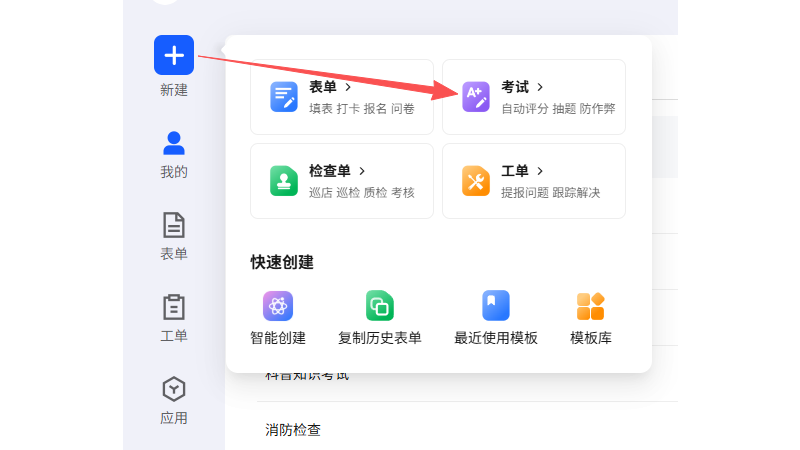Image resolution: width=800 pixels, height=450 pixels.
Task: Open the 模板库 tiles icon
Action: [x=590, y=306]
